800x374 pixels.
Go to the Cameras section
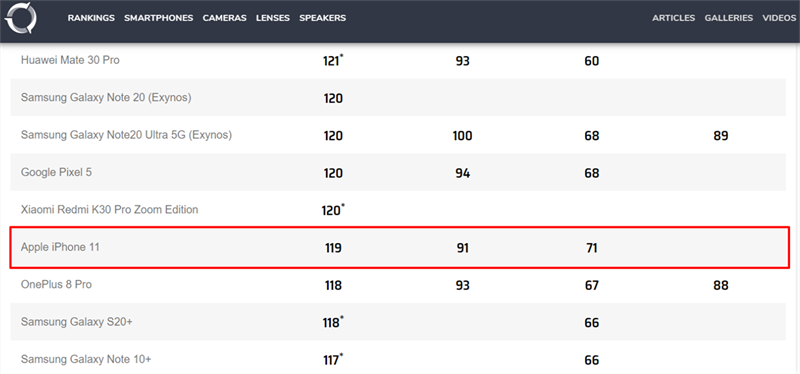pyautogui.click(x=224, y=18)
